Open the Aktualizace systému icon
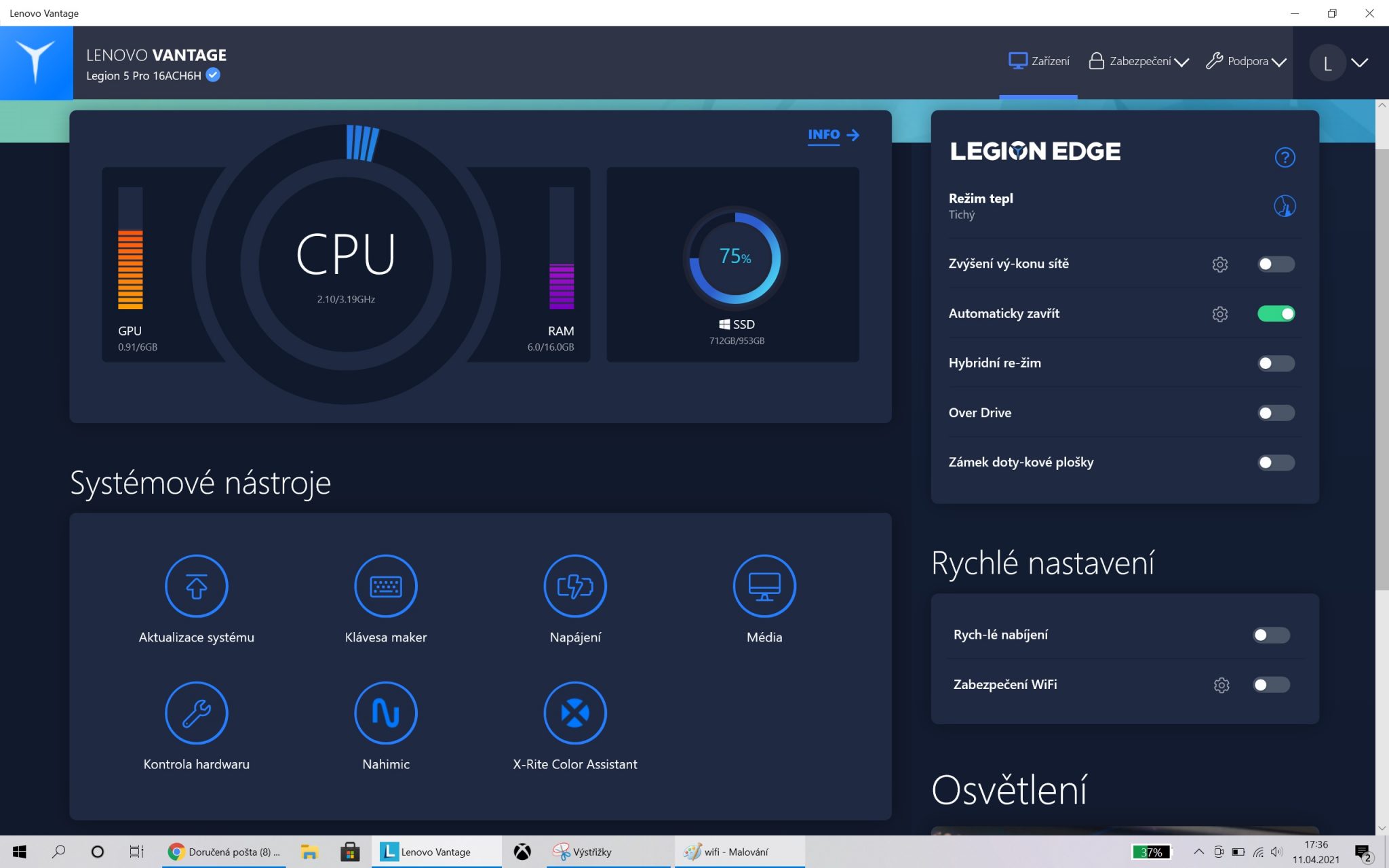Image resolution: width=1389 pixels, height=868 pixels. tap(196, 586)
